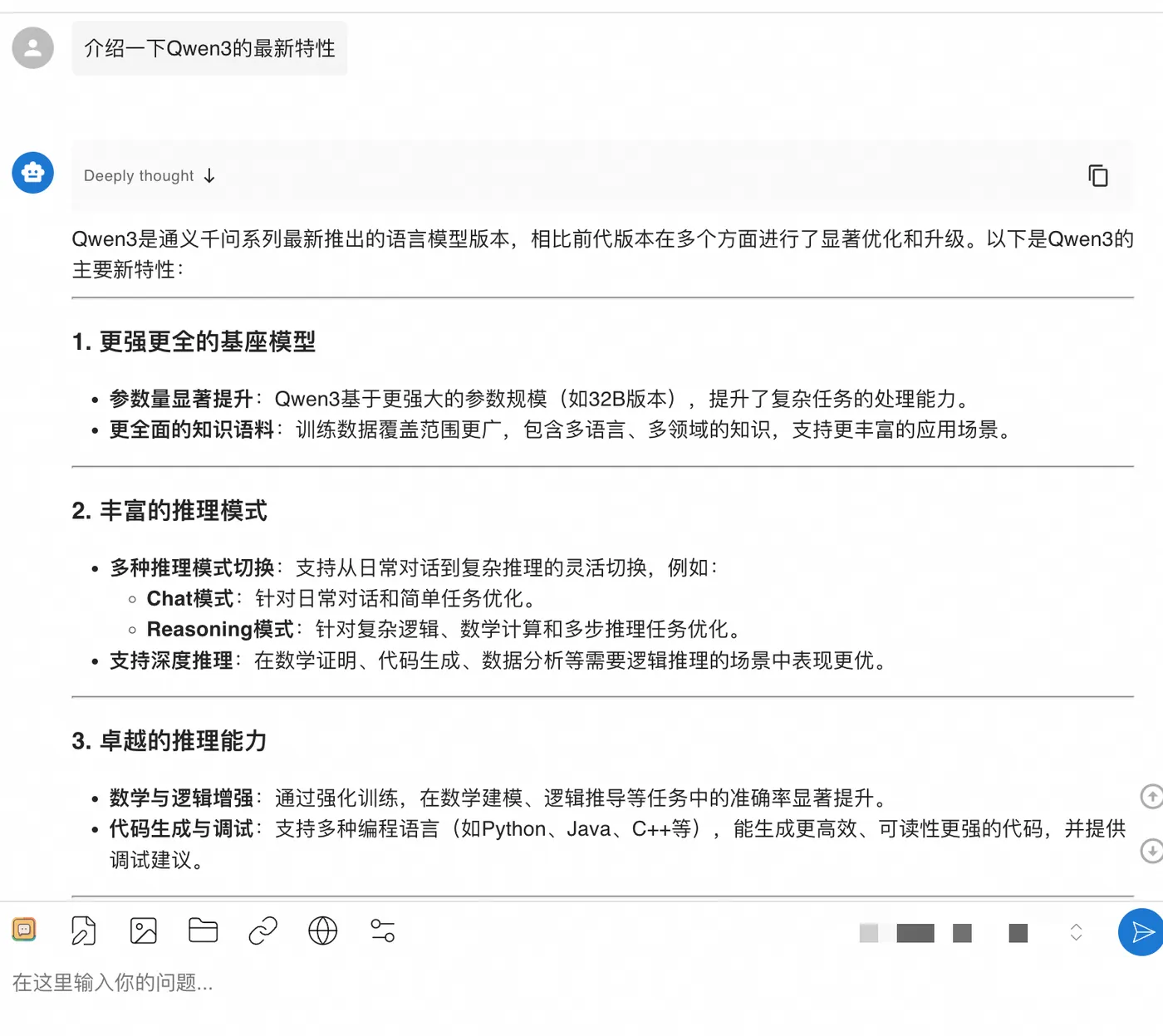Click the heading "2. 丰富的推理模式"

(x=169, y=510)
